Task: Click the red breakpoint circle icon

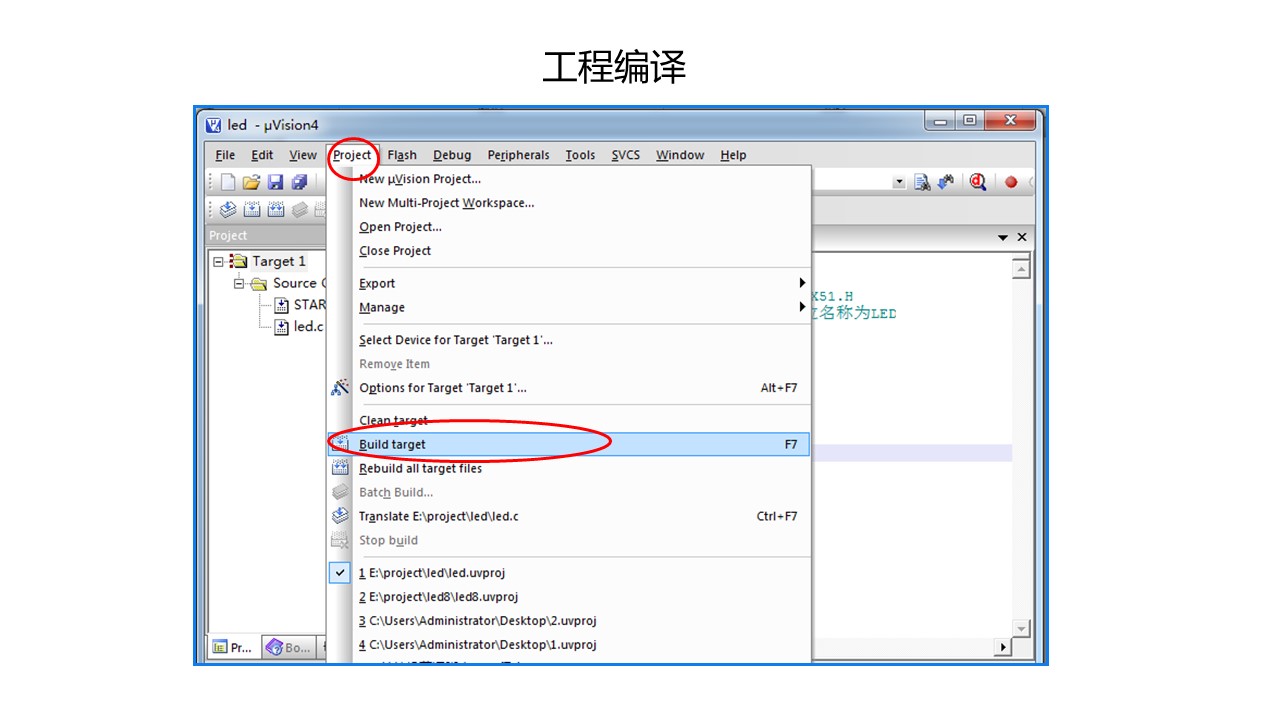Action: coord(1011,182)
